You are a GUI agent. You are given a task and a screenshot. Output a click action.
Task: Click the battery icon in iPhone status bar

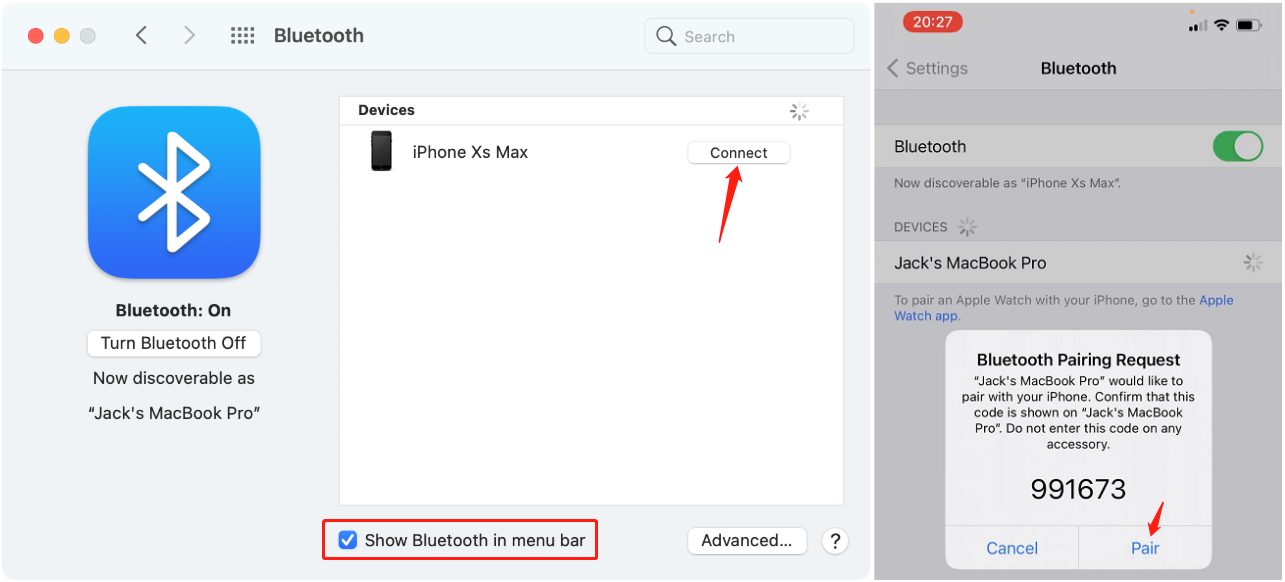coord(1248,25)
